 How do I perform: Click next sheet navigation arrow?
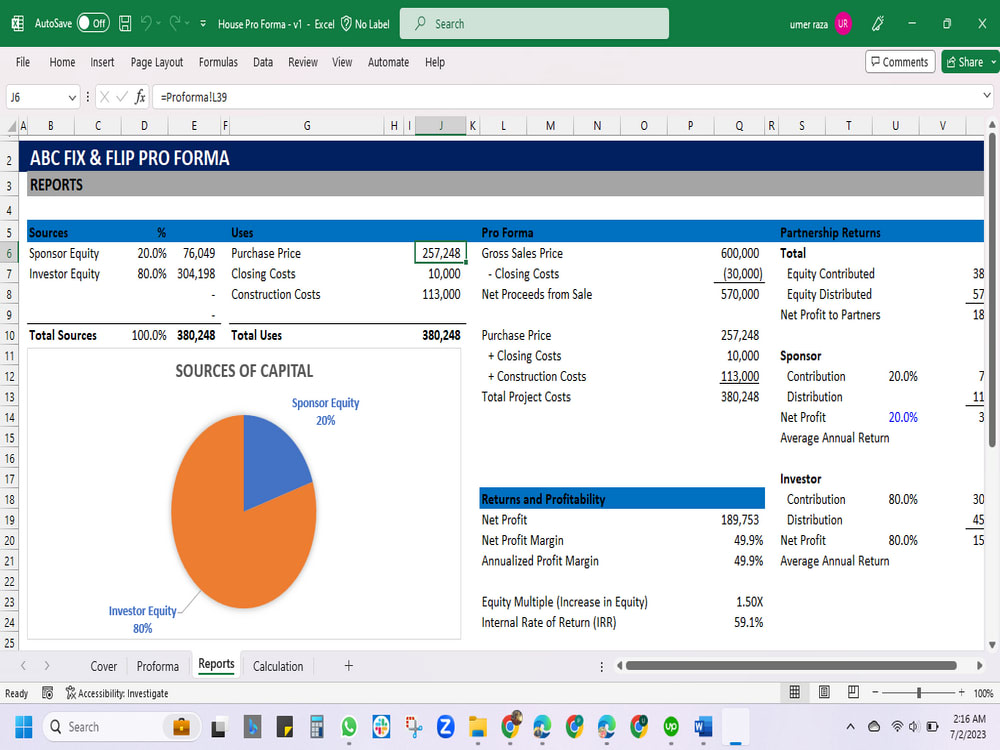click(47, 666)
